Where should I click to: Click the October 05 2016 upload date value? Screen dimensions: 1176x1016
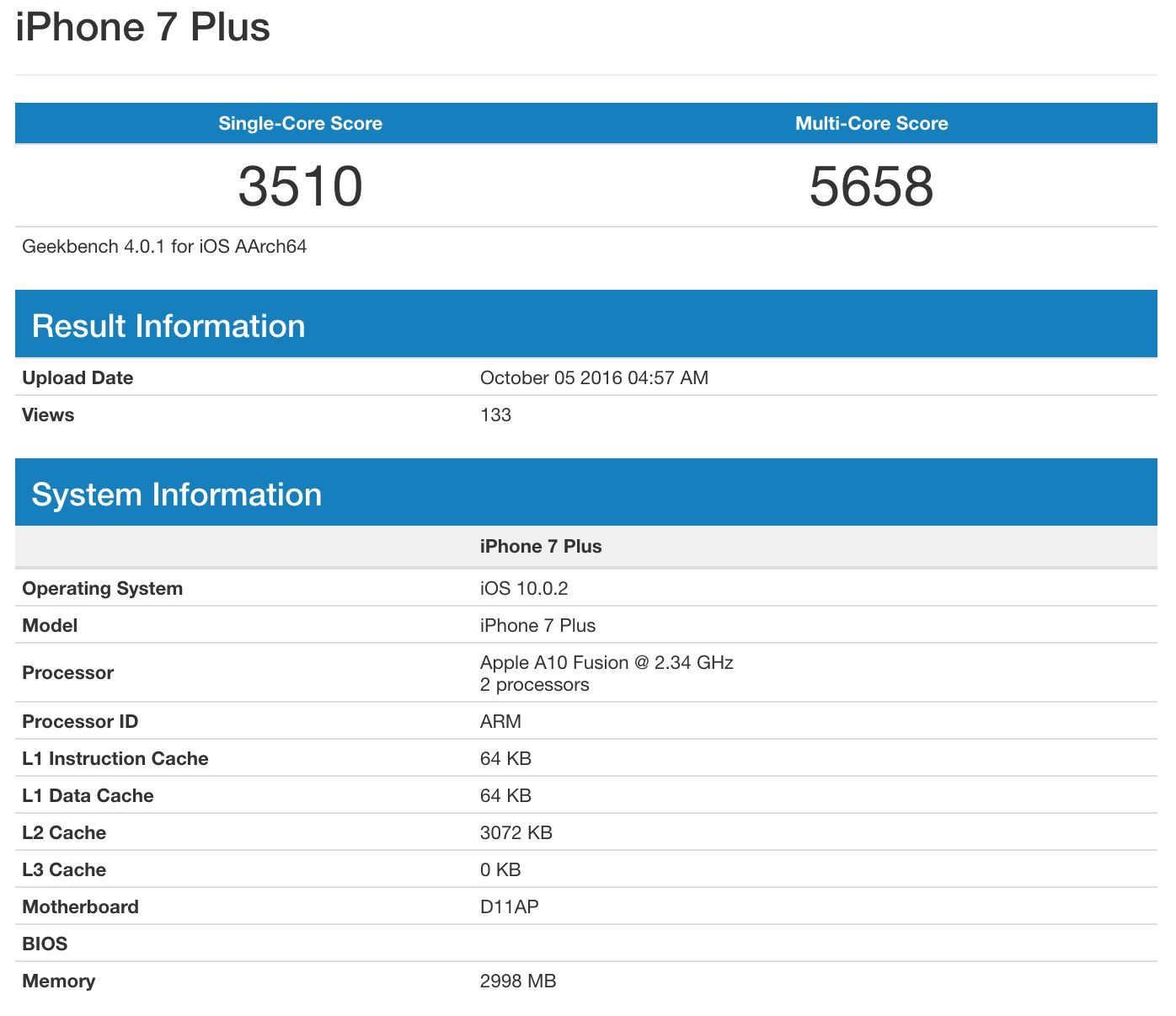[x=594, y=377]
